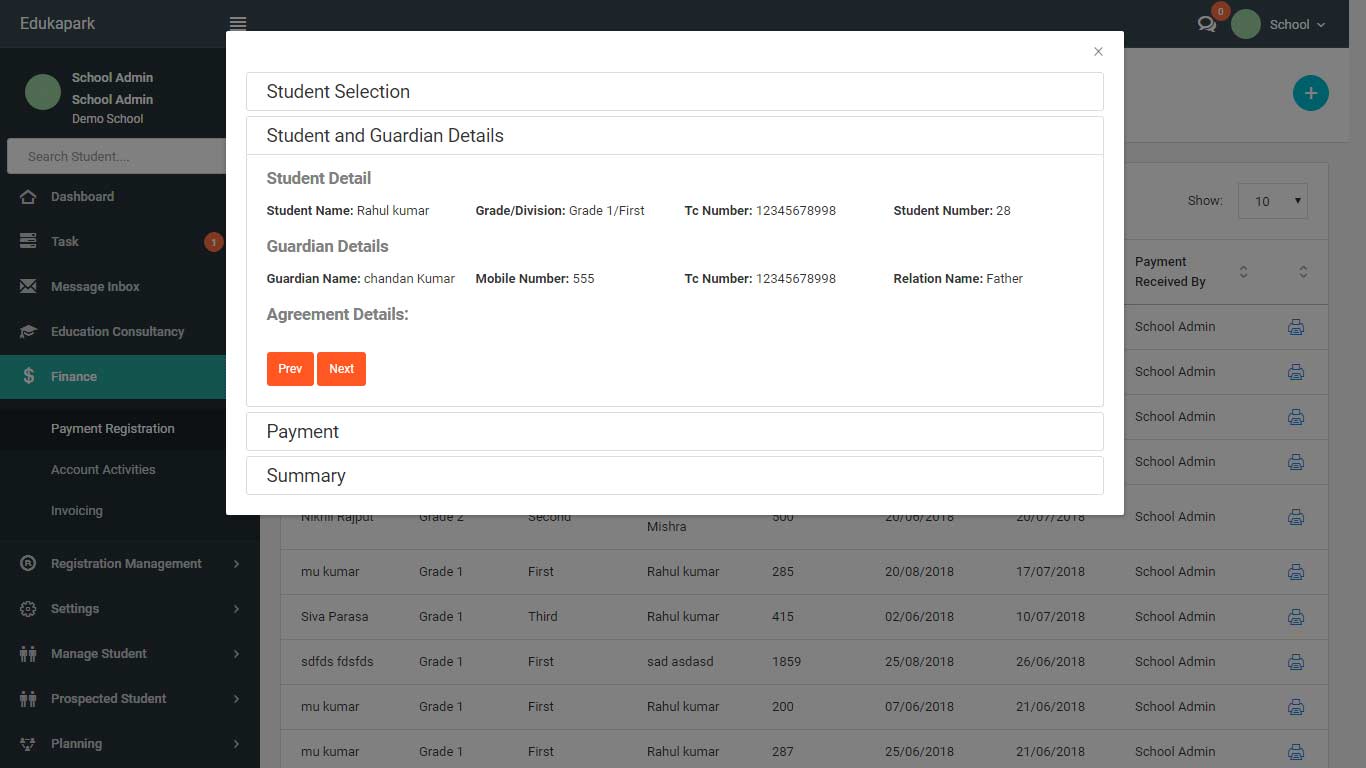Expand the Summary accordion section
1366x768 pixels.
point(675,475)
